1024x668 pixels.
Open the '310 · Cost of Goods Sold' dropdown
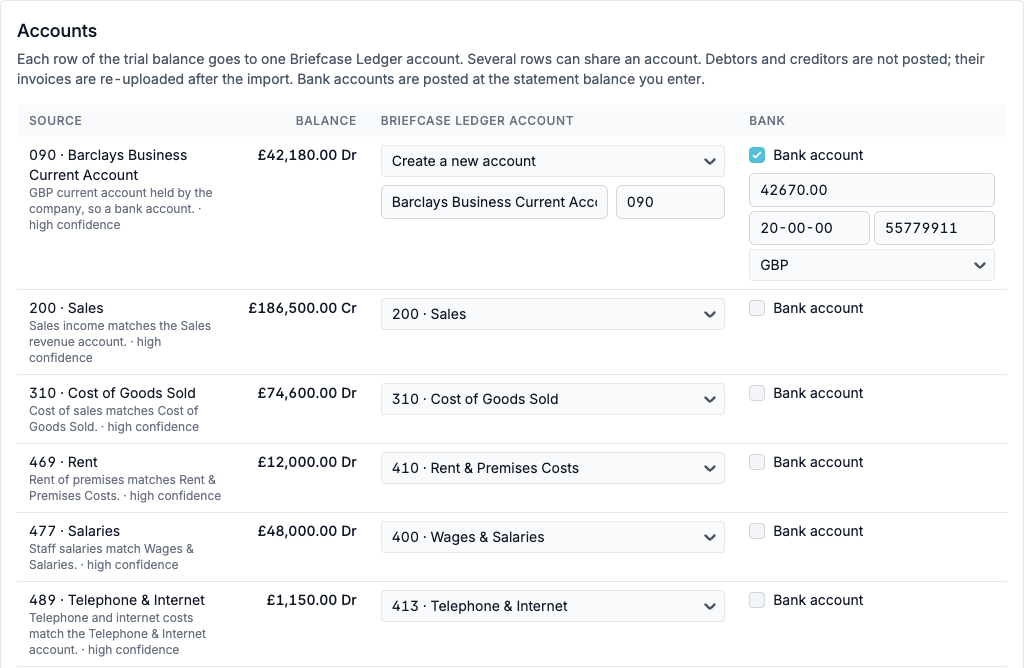(552, 399)
